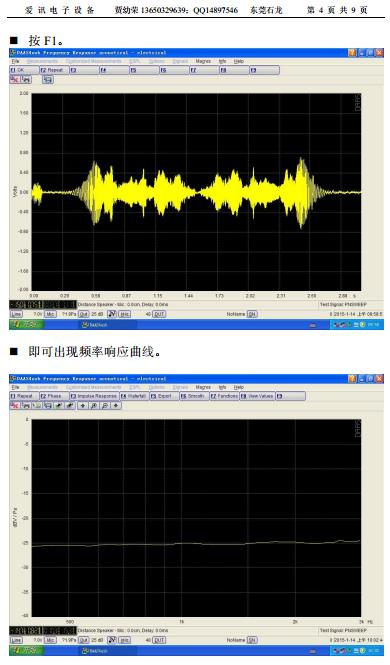This screenshot has width=390, height=665.
Task: Click the Windows Start button on the lower taskbar
Action: click(x=25, y=650)
